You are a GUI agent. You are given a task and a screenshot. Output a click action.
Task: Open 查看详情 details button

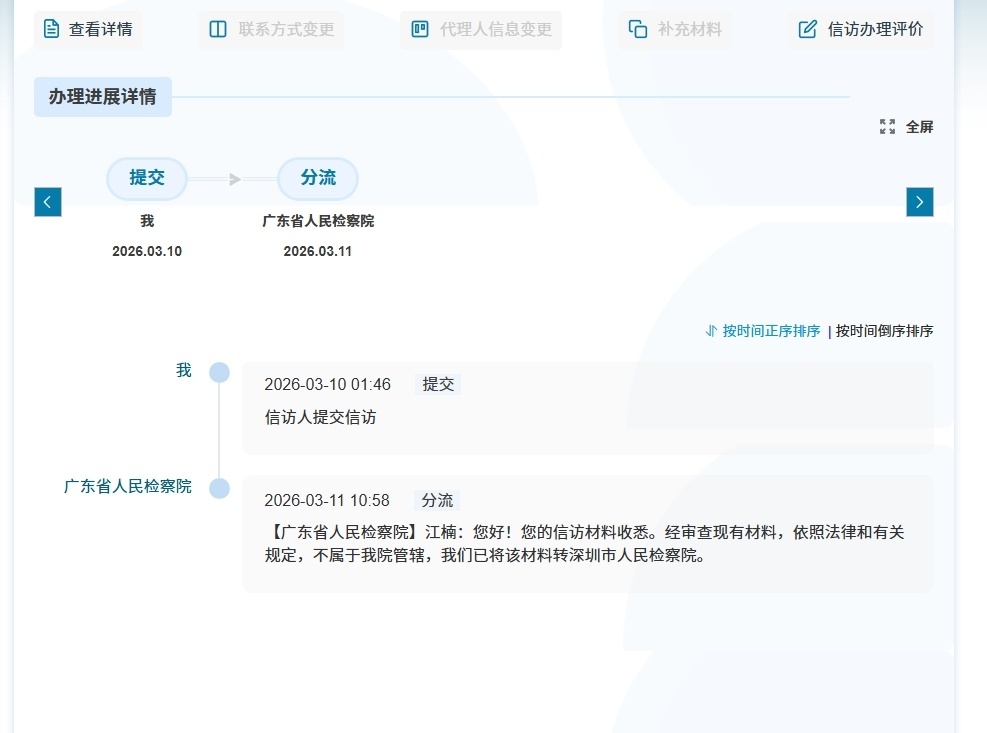tap(88, 30)
